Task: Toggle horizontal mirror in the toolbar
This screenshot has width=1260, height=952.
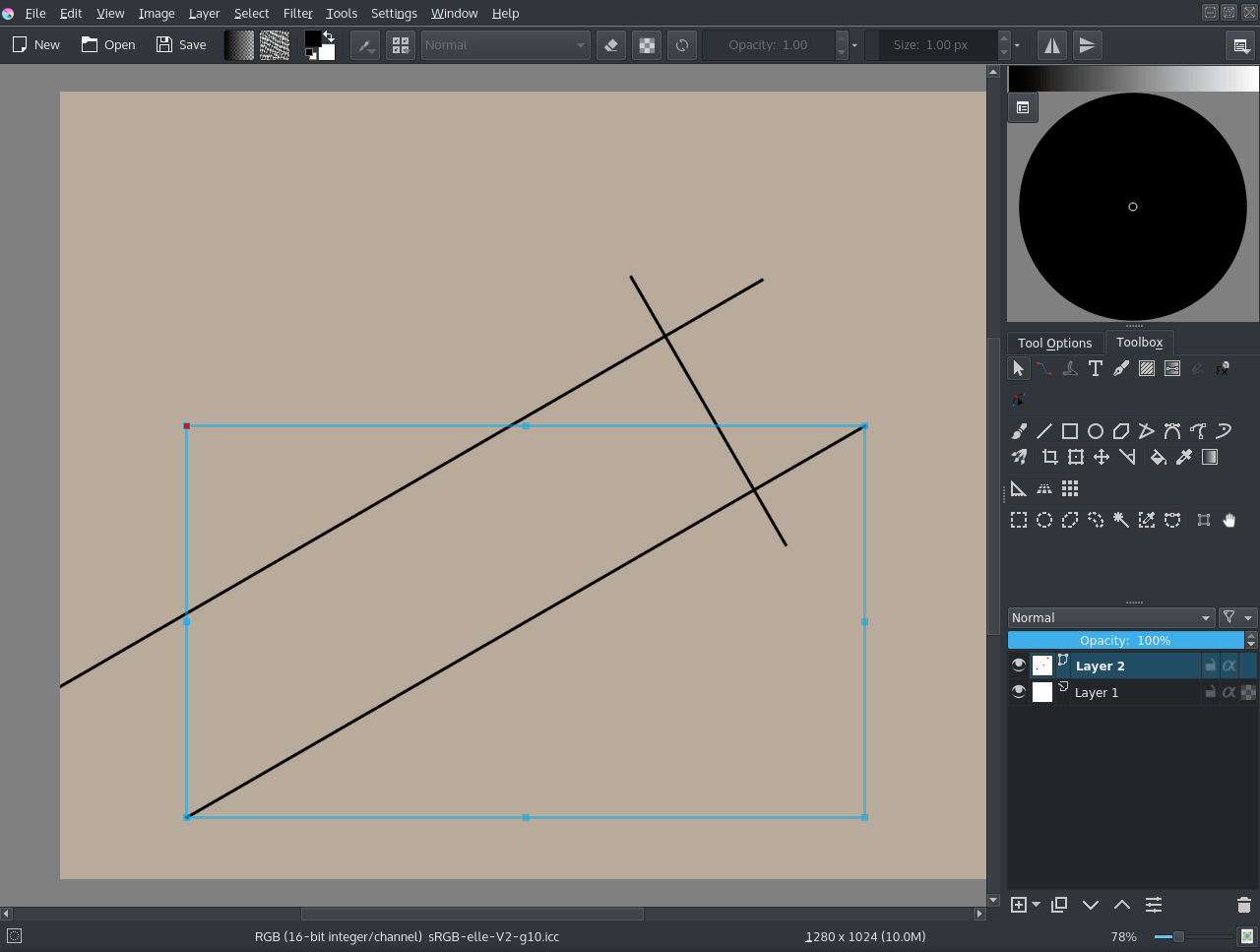Action: pos(1051,44)
